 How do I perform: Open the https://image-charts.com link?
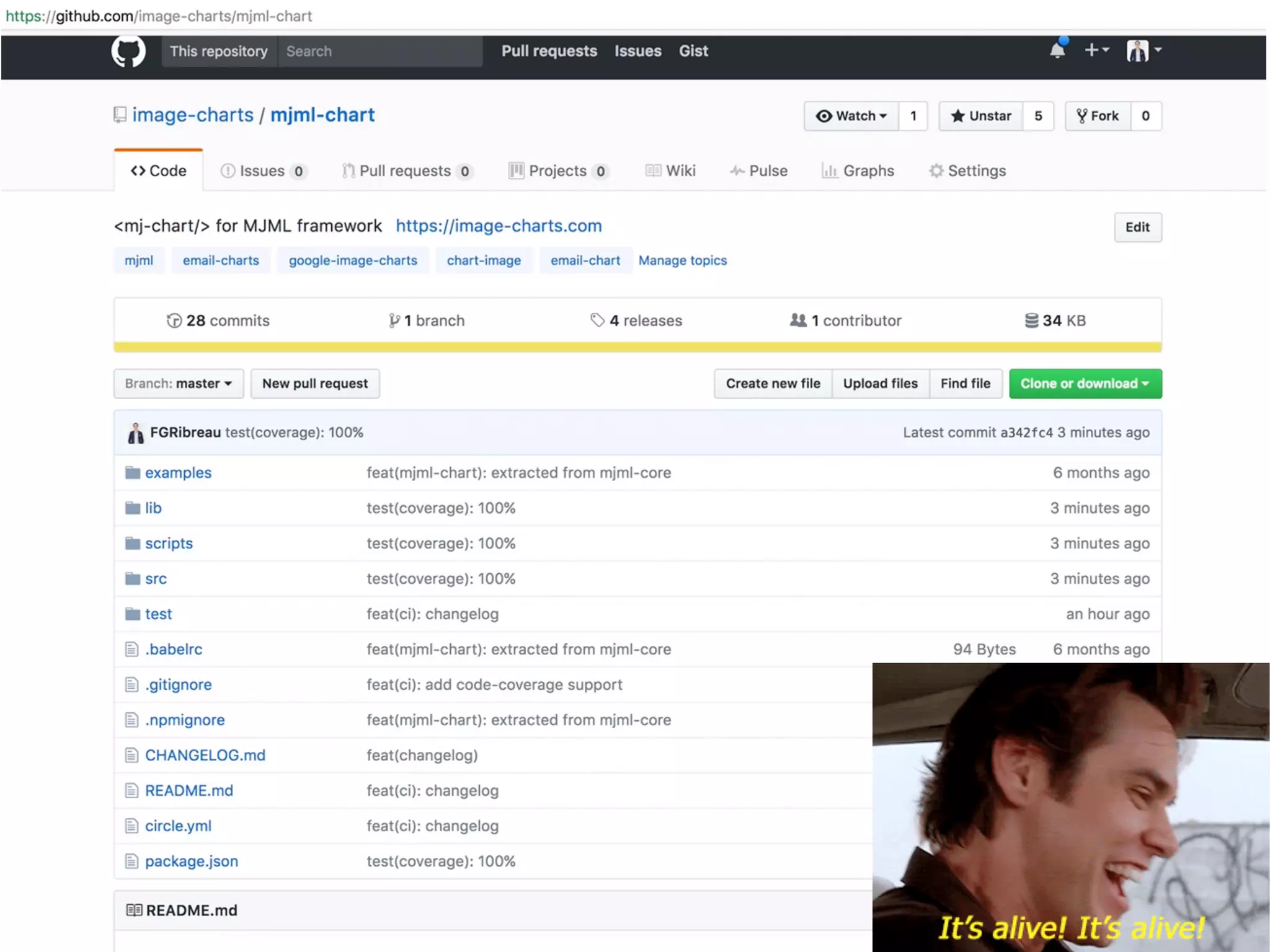[x=499, y=226]
